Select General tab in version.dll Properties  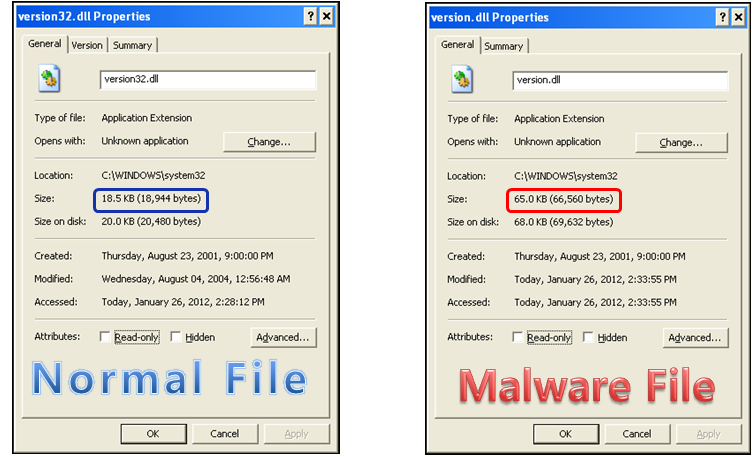(x=457, y=44)
